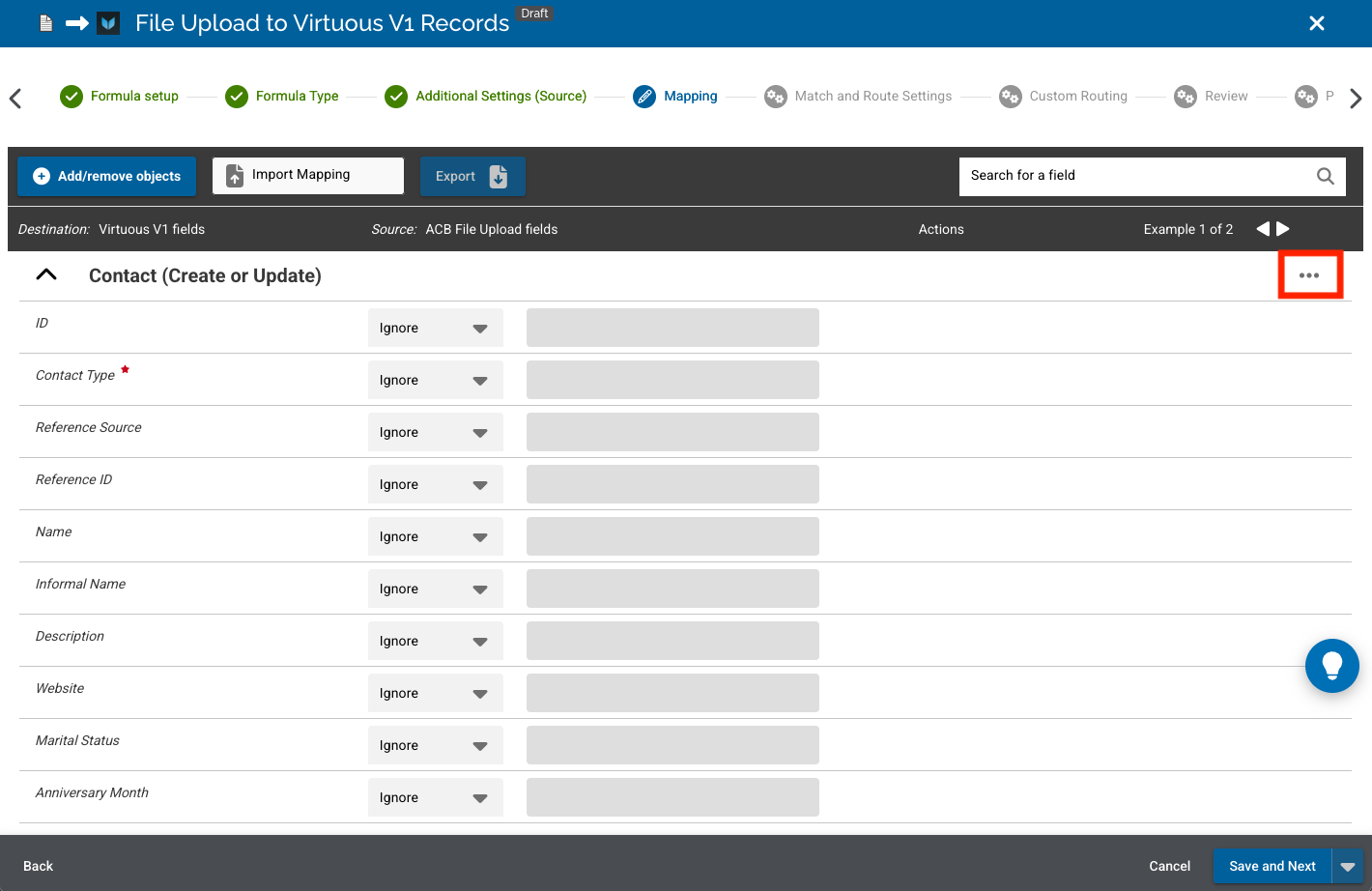Click the Import Mapping button
This screenshot has width=1372, height=891.
point(308,176)
